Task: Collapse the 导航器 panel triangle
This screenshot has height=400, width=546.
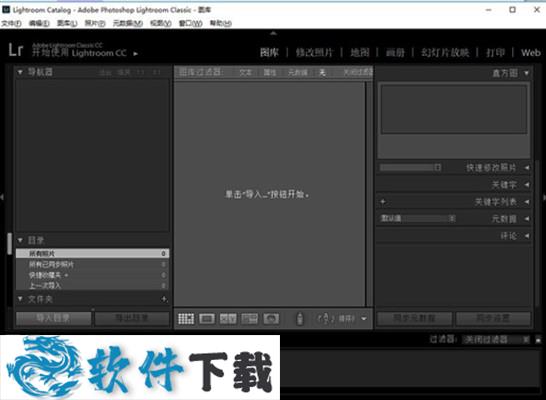Action: pos(20,72)
